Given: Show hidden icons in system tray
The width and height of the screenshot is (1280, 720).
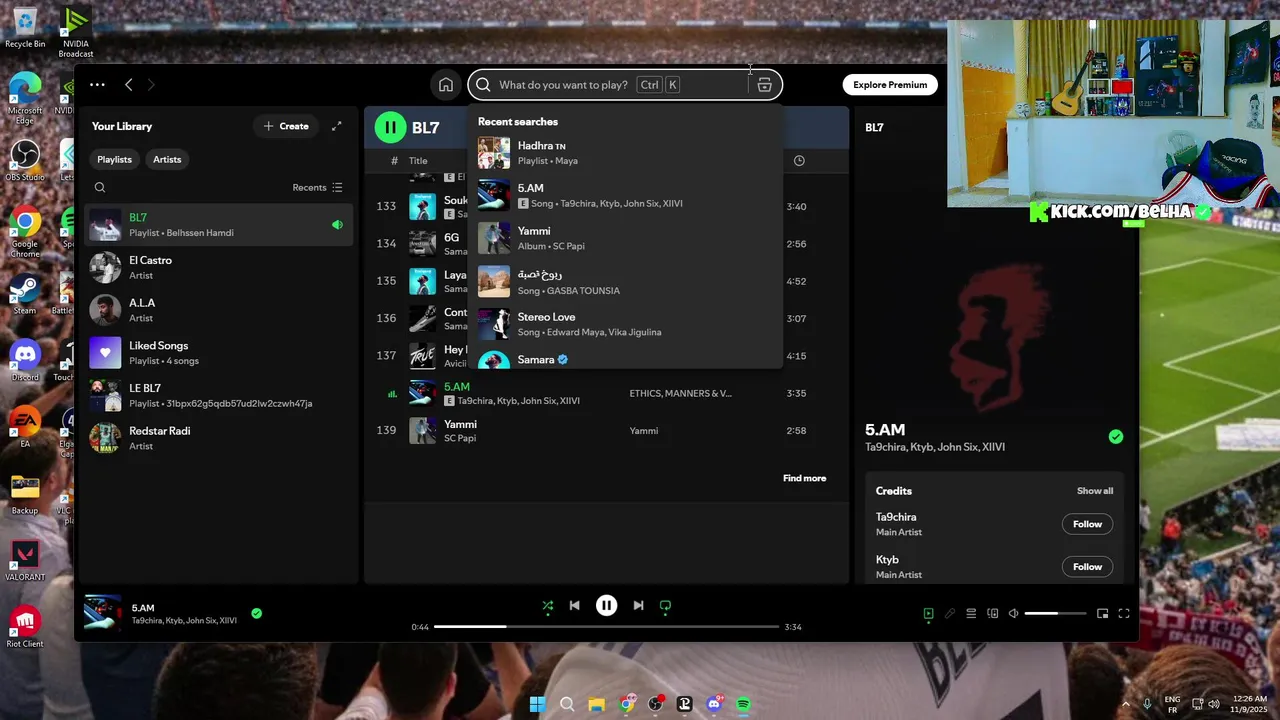Looking at the screenshot, I should click(1125, 704).
